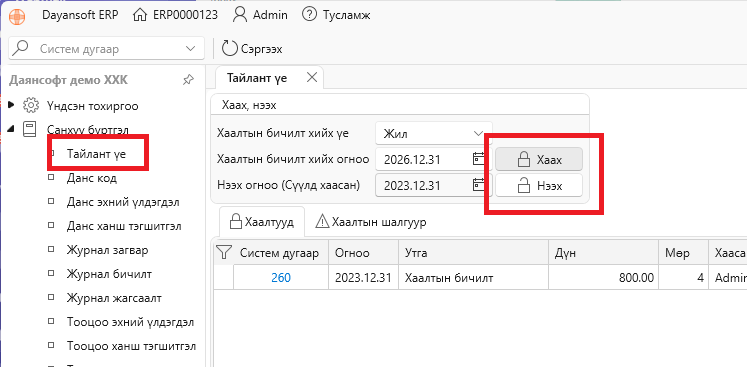
Task: Sort by Огноо column header
Action: pyautogui.click(x=363, y=253)
